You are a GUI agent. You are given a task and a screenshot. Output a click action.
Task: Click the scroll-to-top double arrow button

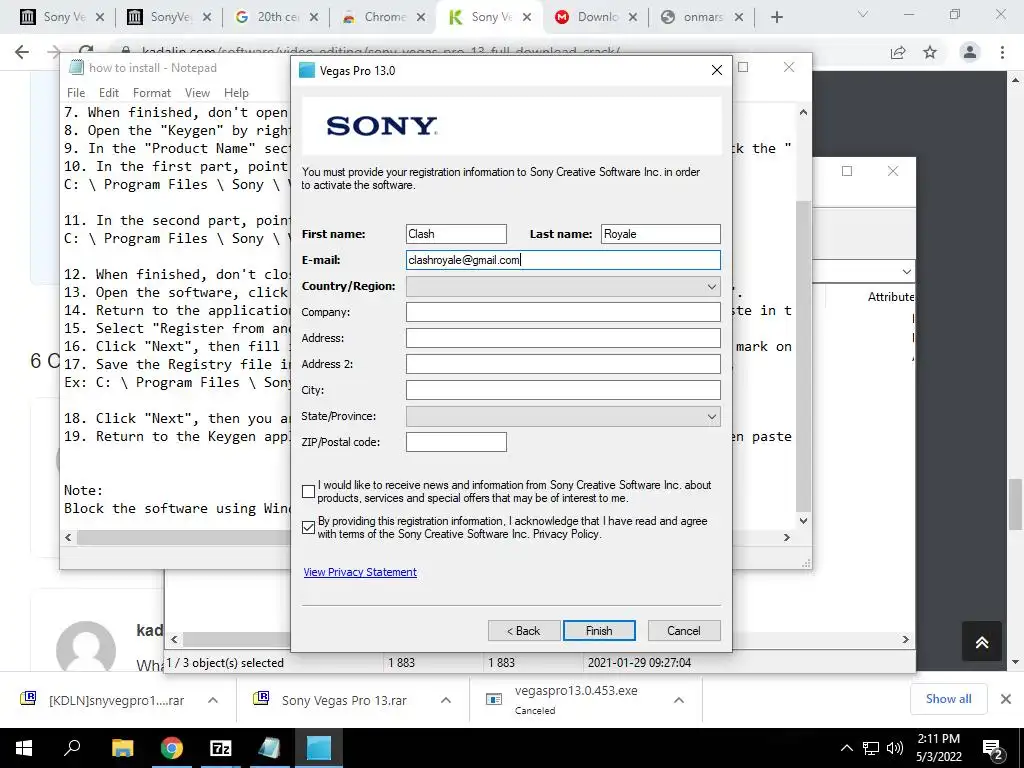[982, 642]
